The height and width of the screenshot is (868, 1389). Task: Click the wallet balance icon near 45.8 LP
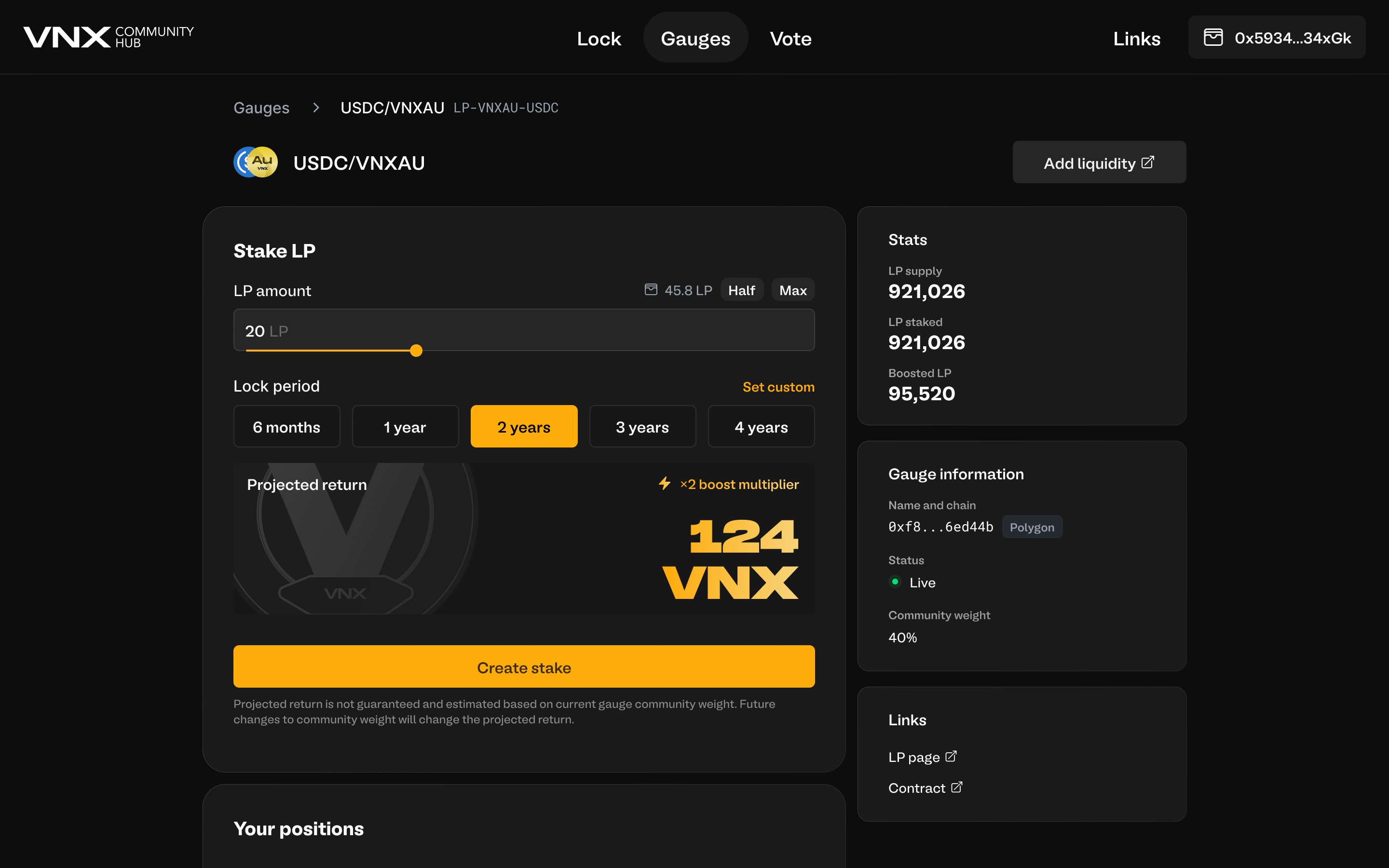[650, 289]
